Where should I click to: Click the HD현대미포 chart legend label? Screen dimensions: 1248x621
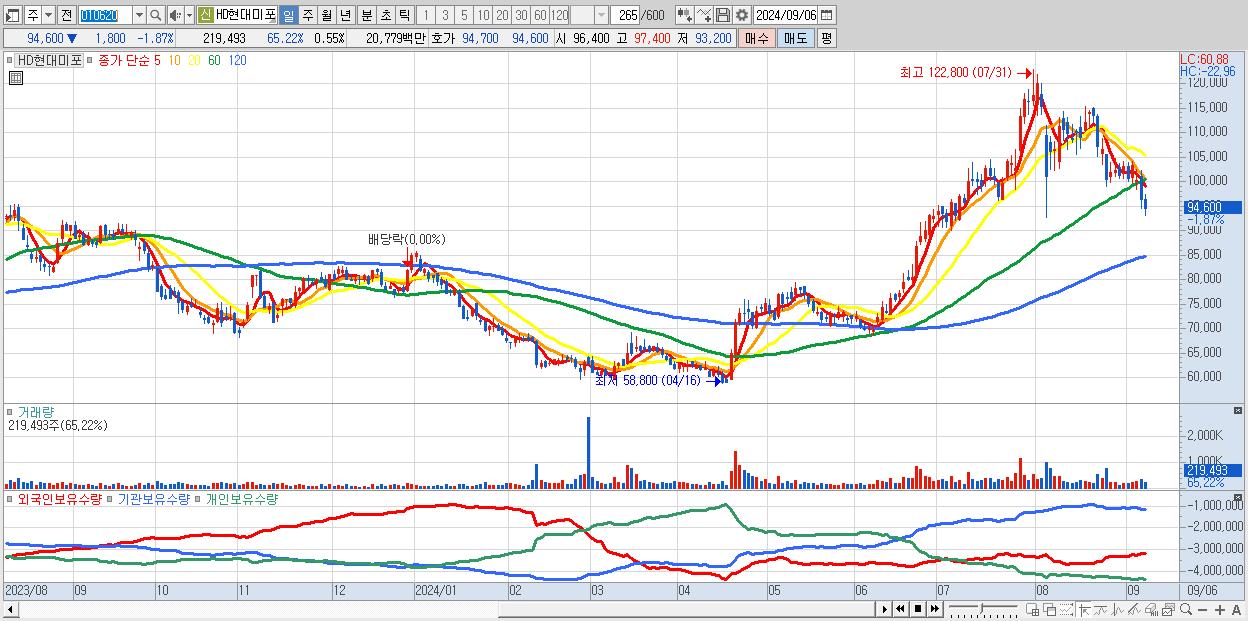pyautogui.click(x=49, y=60)
